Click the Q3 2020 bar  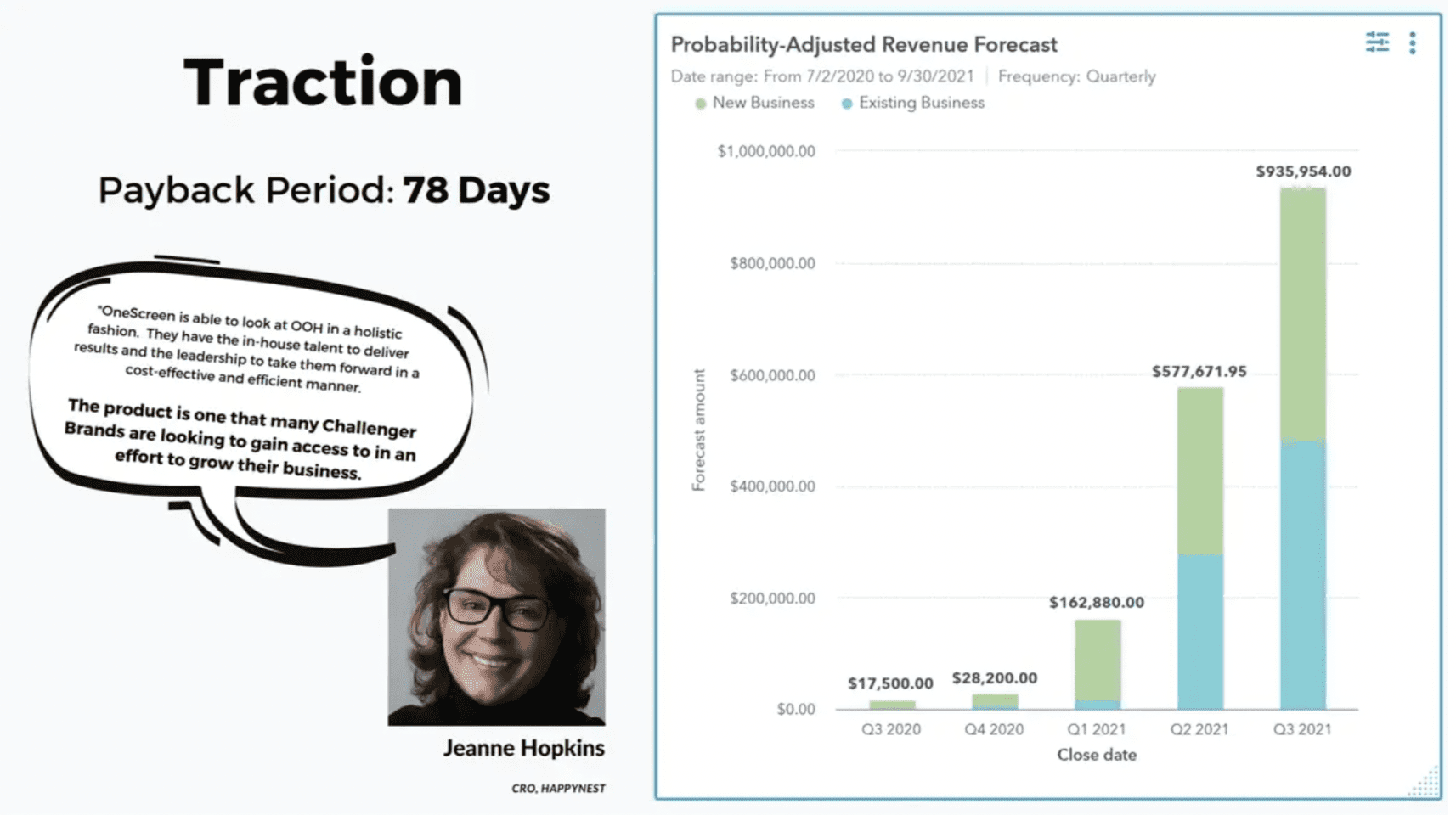(891, 705)
